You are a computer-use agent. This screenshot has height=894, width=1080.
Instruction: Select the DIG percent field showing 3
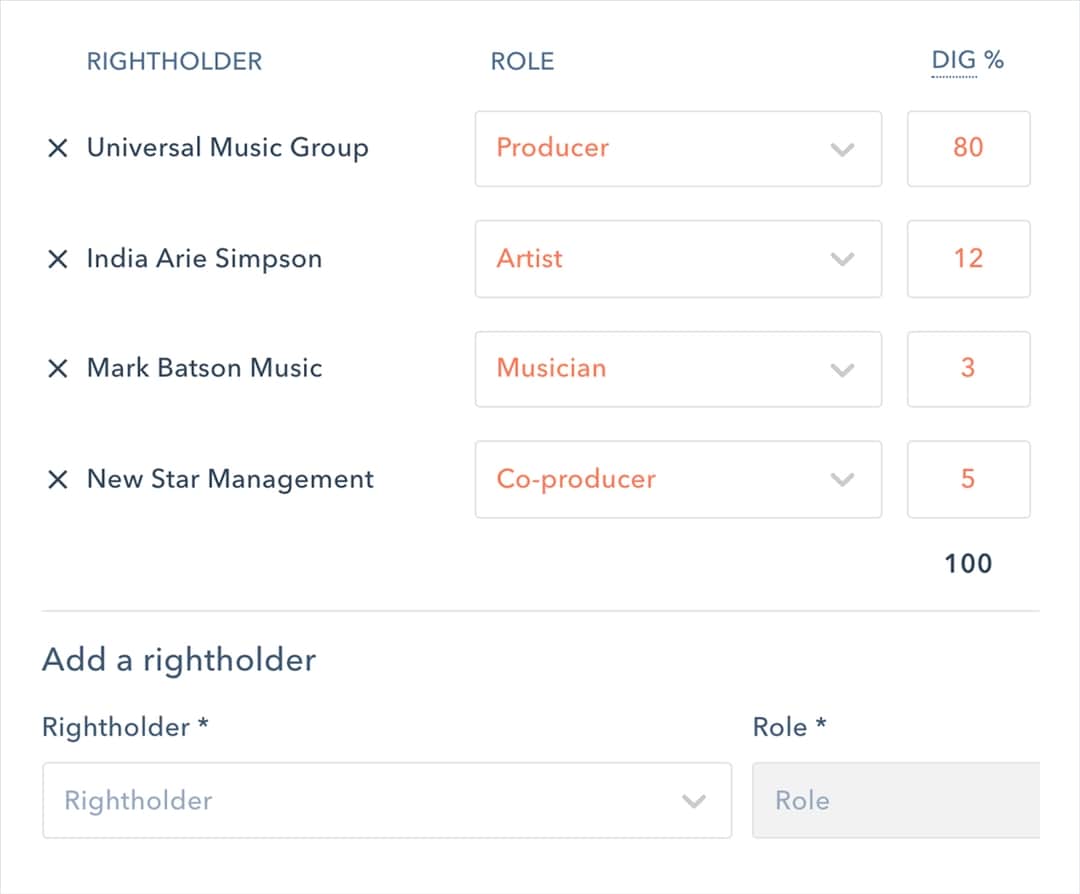tap(967, 369)
